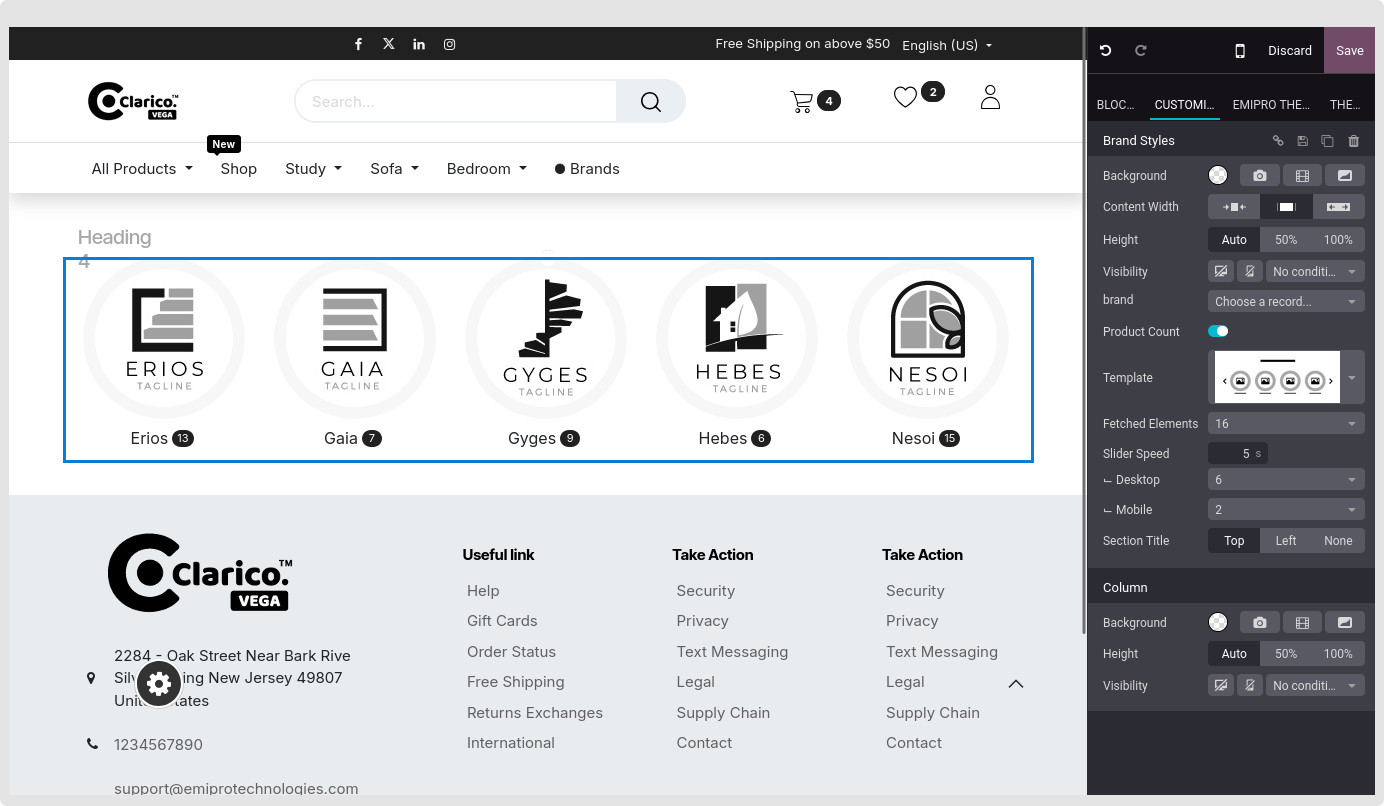
Task: Open the Template selection dropdown
Action: coord(1286,378)
